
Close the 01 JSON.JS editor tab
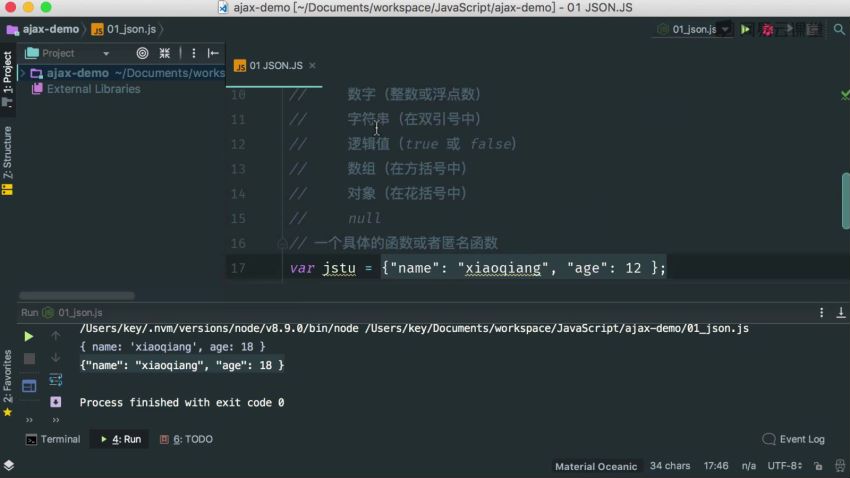312,66
